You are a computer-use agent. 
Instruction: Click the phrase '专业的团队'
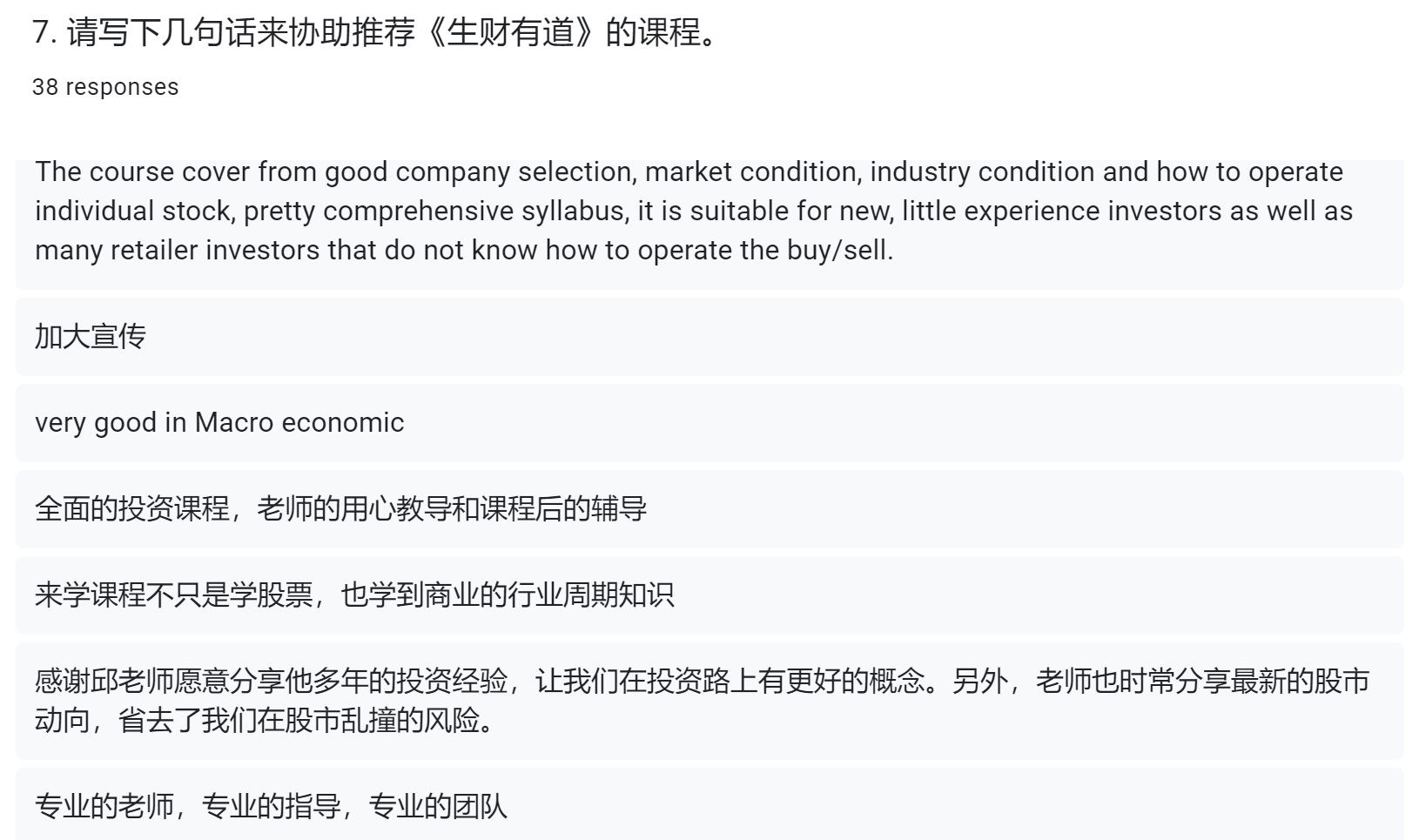click(438, 806)
